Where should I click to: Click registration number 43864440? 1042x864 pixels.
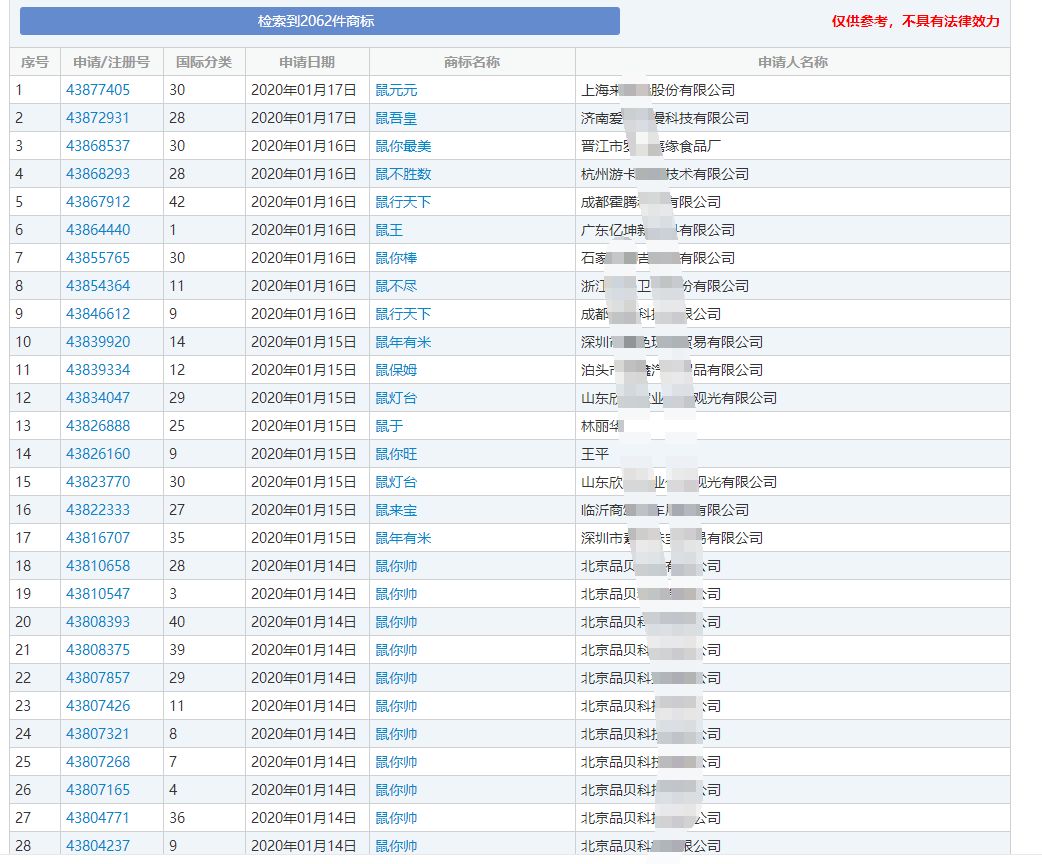point(98,230)
